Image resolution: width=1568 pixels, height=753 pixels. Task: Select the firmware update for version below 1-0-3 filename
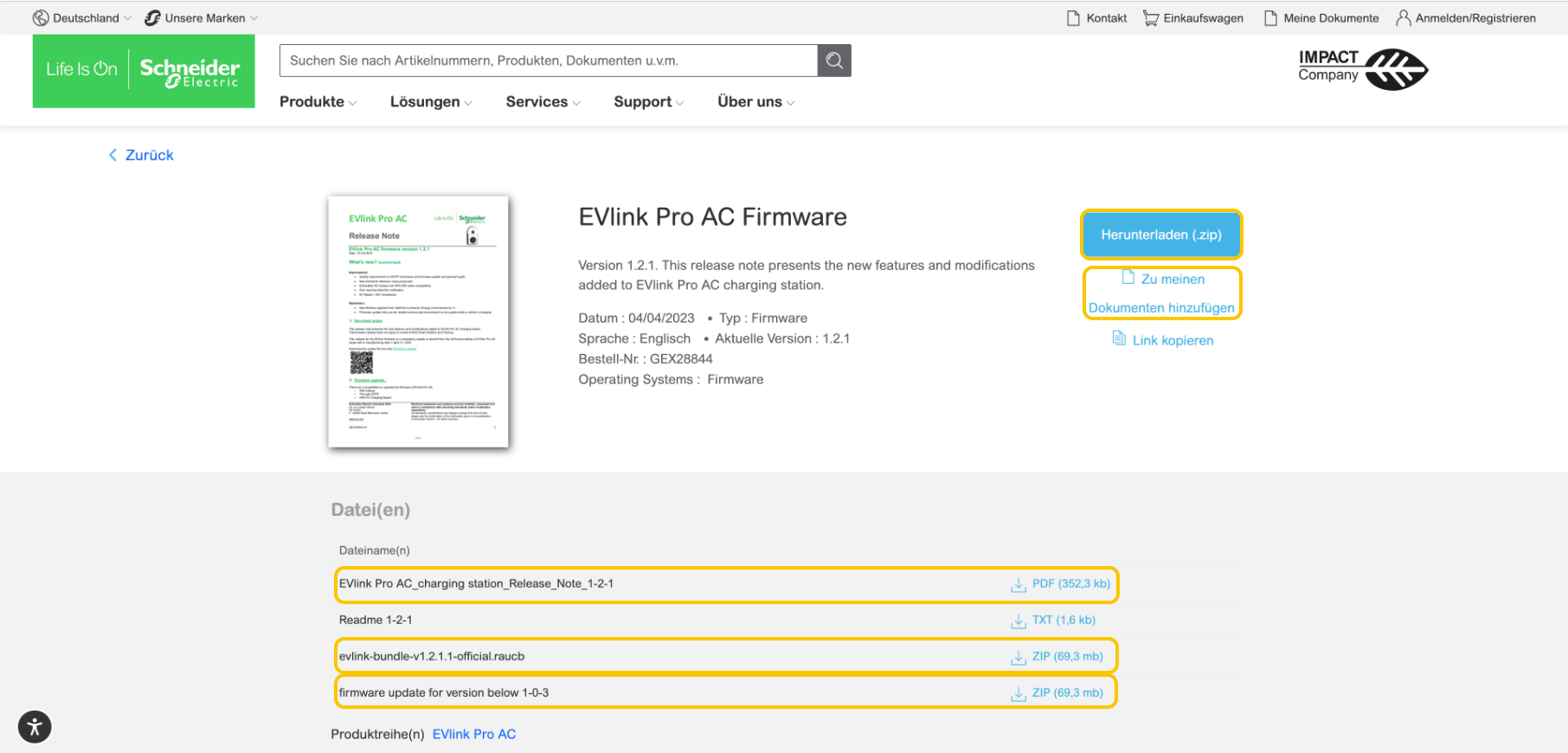pos(444,693)
